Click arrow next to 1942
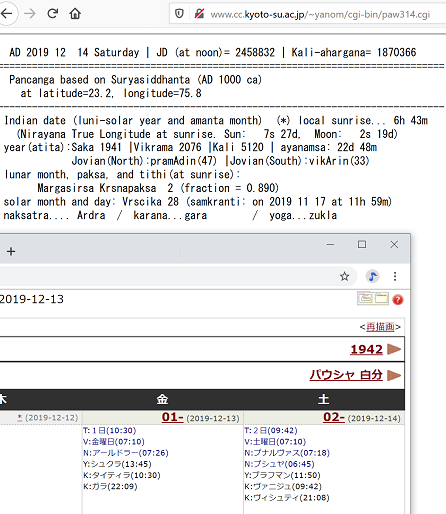Image resolution: width=446 pixels, height=514 pixels. click(394, 349)
